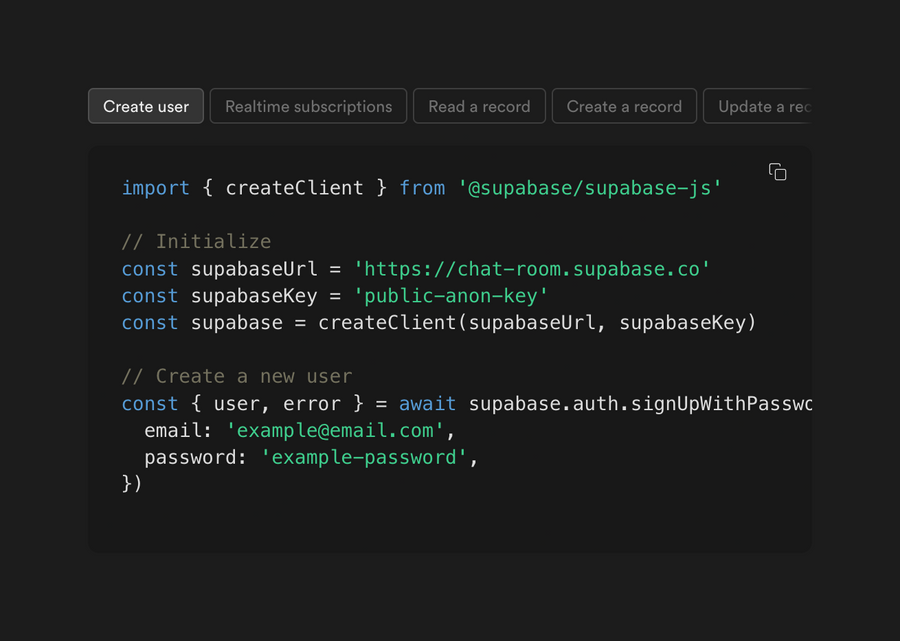Click the '// Create a new user' comment
Screen dimensions: 900x641
point(235,375)
